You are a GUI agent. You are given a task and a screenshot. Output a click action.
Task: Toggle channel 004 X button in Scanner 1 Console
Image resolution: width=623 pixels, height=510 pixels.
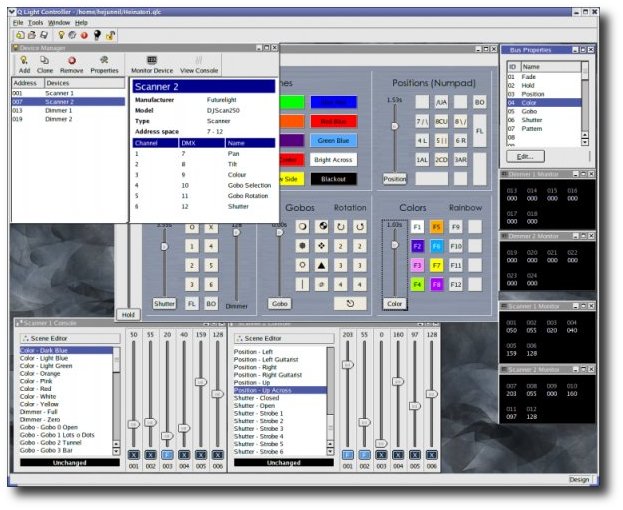click(184, 455)
